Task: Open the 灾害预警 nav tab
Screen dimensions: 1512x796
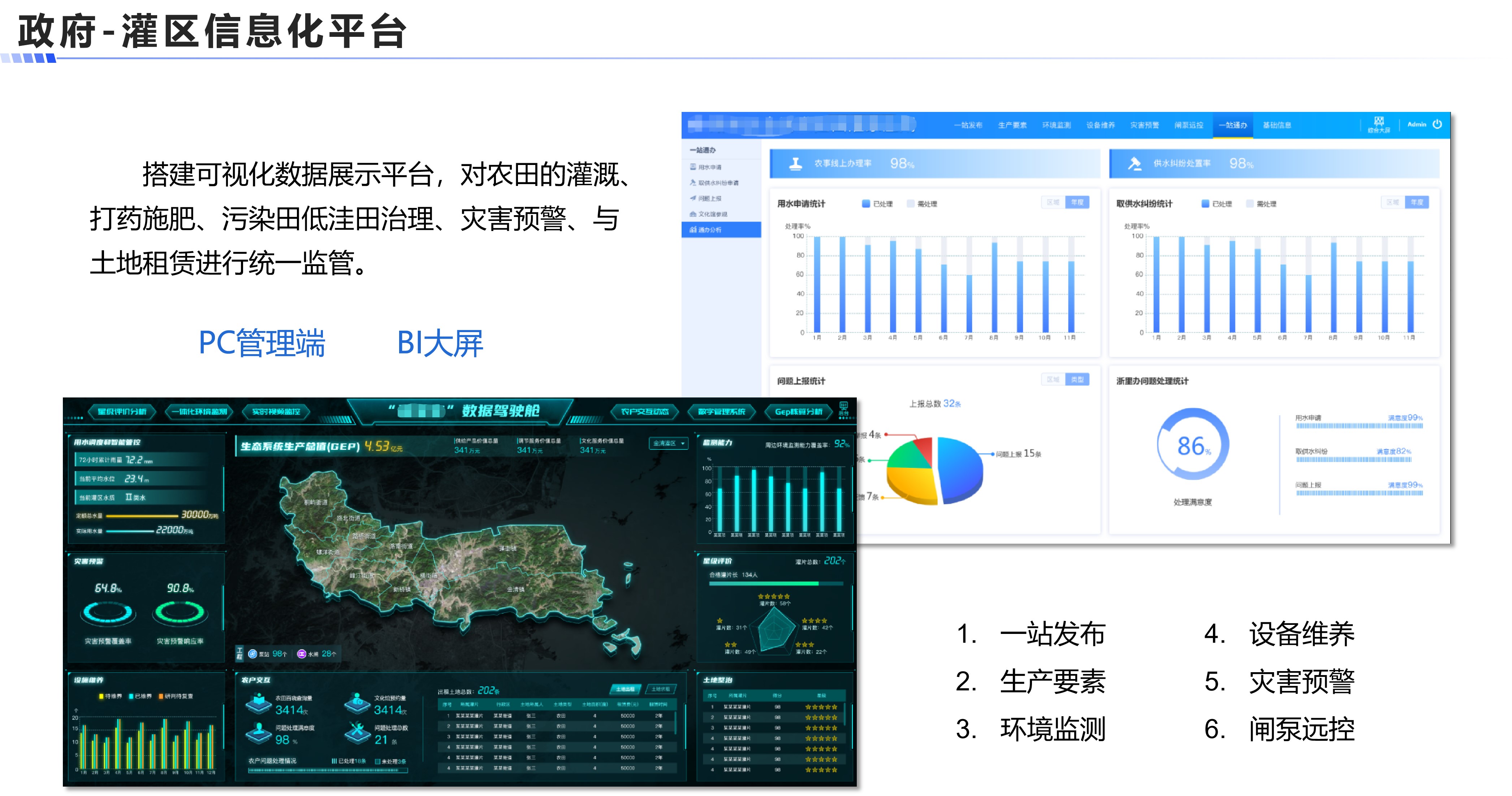Action: (1145, 125)
